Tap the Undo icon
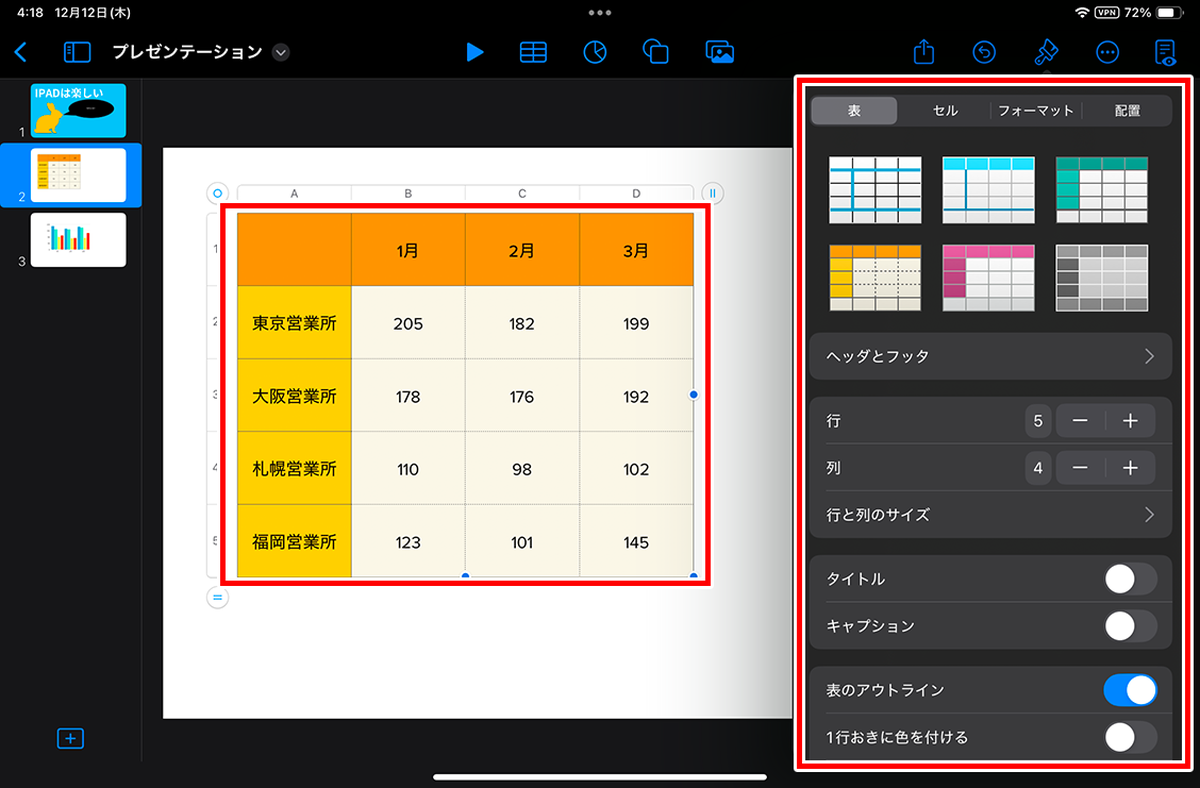This screenshot has width=1200, height=788. (x=984, y=52)
